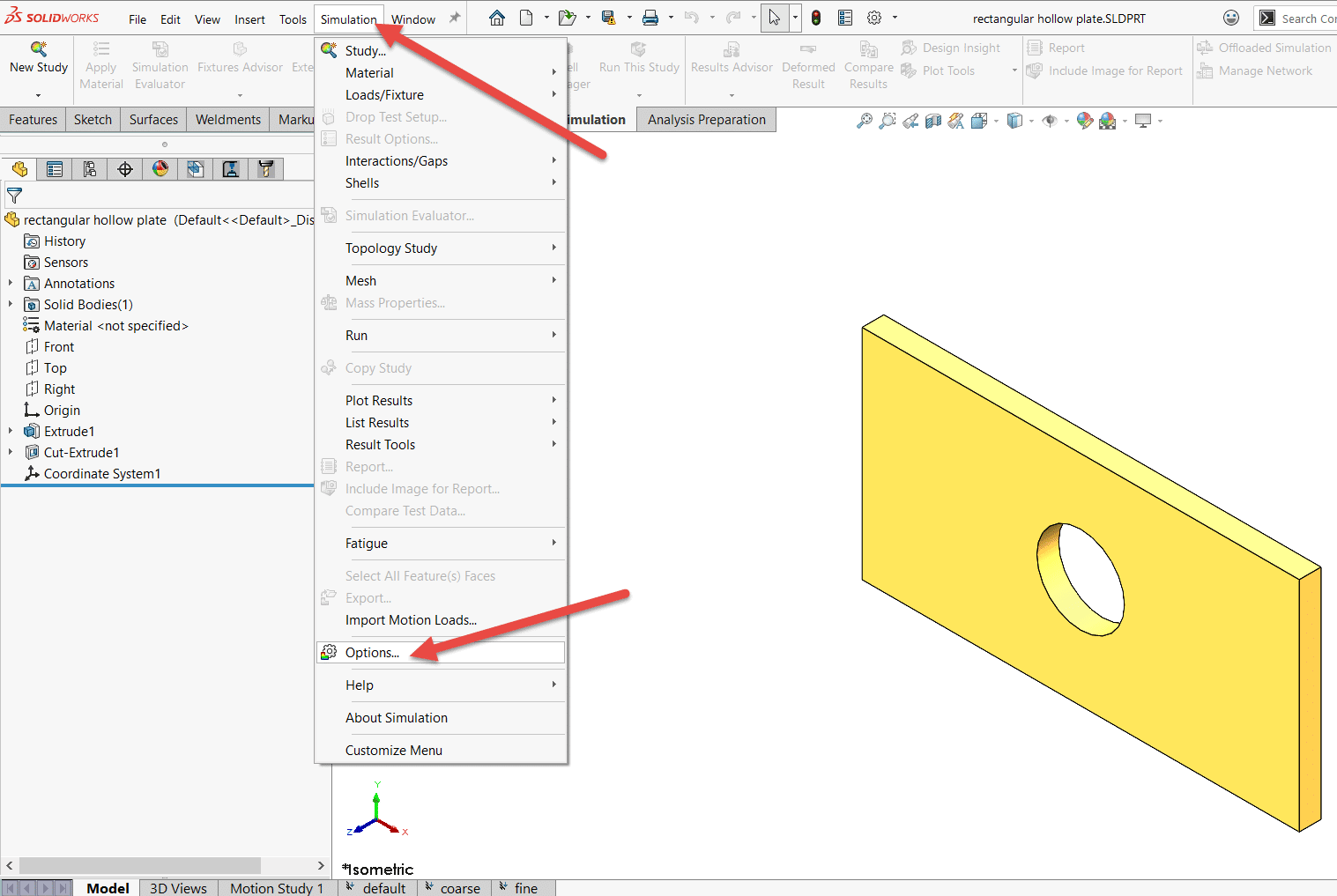Switch to the Analysis Preparation tab
The height and width of the screenshot is (896, 1337).
(x=706, y=119)
